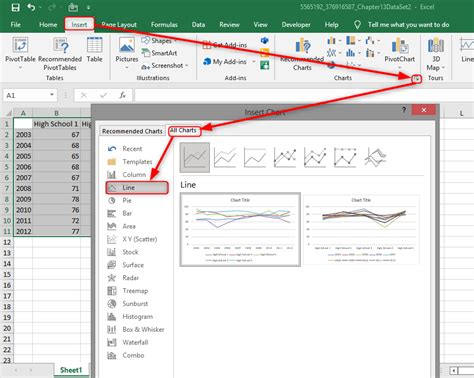The height and width of the screenshot is (378, 474).
Task: Expand the 3D Map dropdown arrow
Action: tap(443, 68)
